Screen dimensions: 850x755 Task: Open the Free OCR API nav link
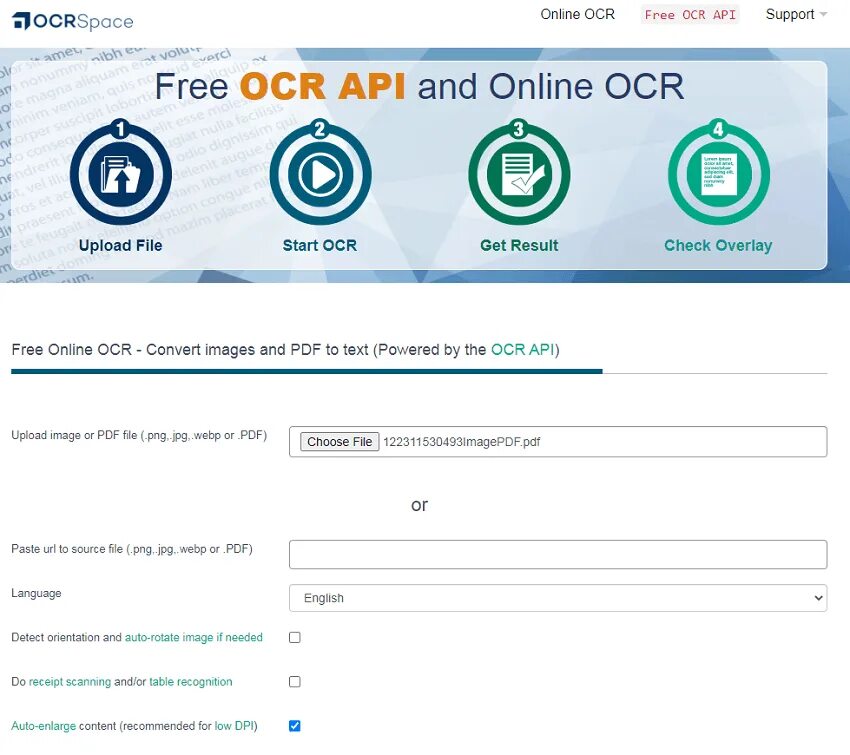(690, 15)
